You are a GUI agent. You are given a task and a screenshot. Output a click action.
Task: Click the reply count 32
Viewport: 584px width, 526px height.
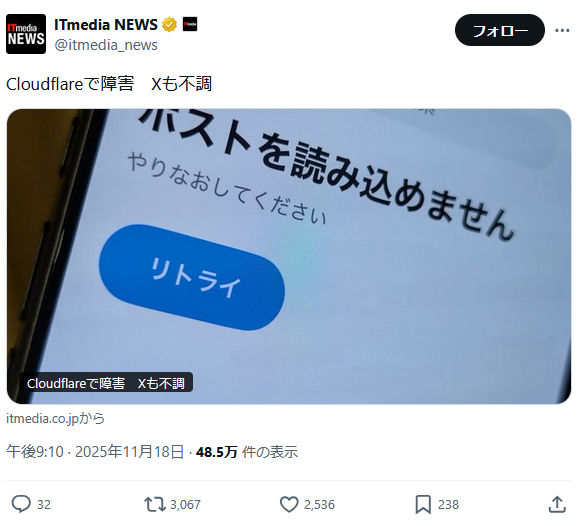(44, 505)
